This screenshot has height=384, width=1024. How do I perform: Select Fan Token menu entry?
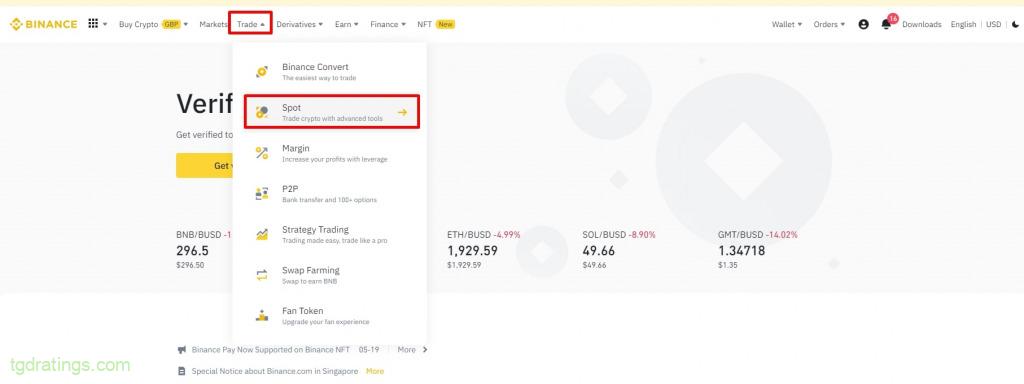(330, 315)
